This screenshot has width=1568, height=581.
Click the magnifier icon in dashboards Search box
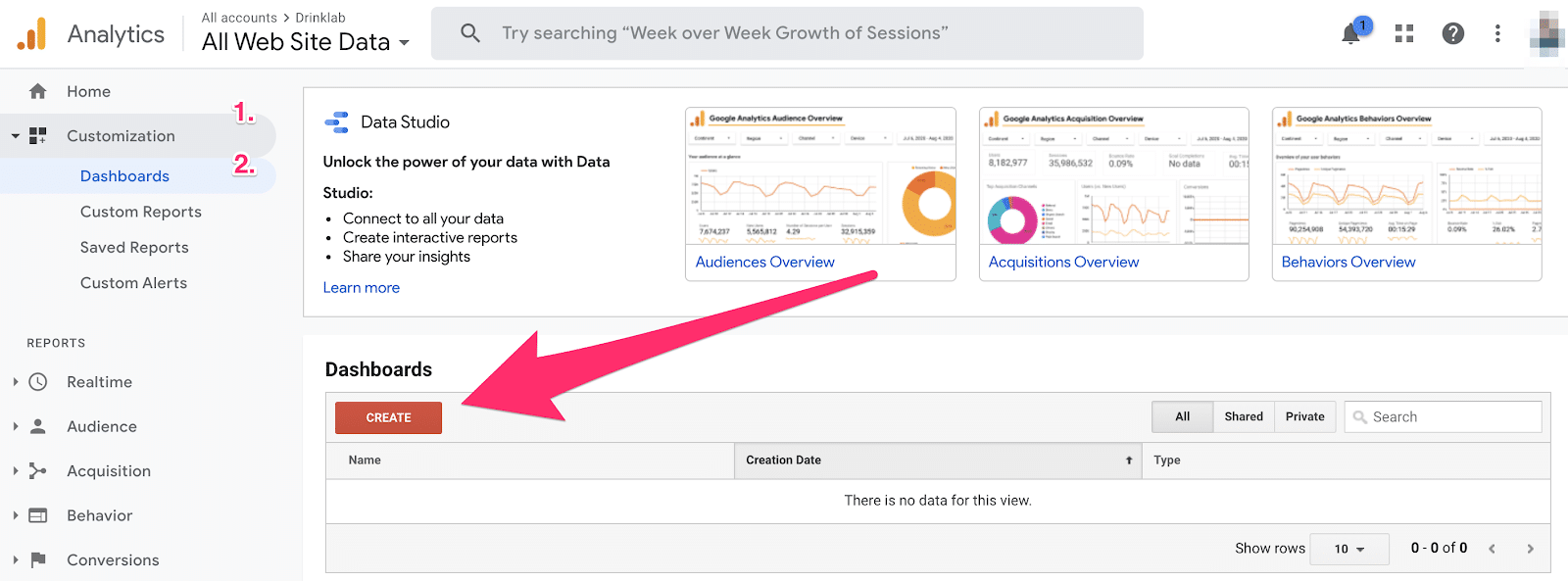1360,417
